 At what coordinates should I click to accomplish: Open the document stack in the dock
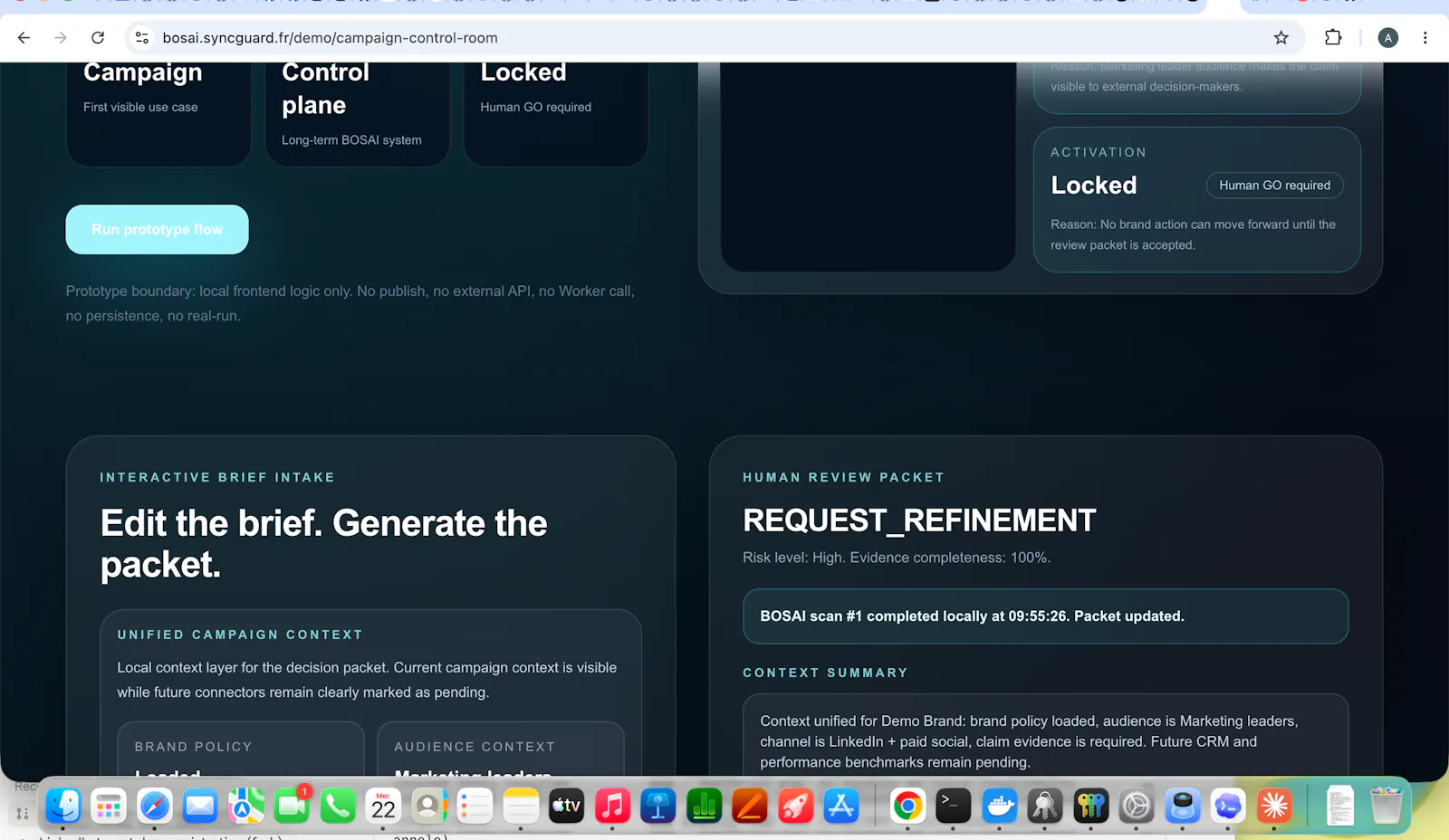[x=1340, y=806]
